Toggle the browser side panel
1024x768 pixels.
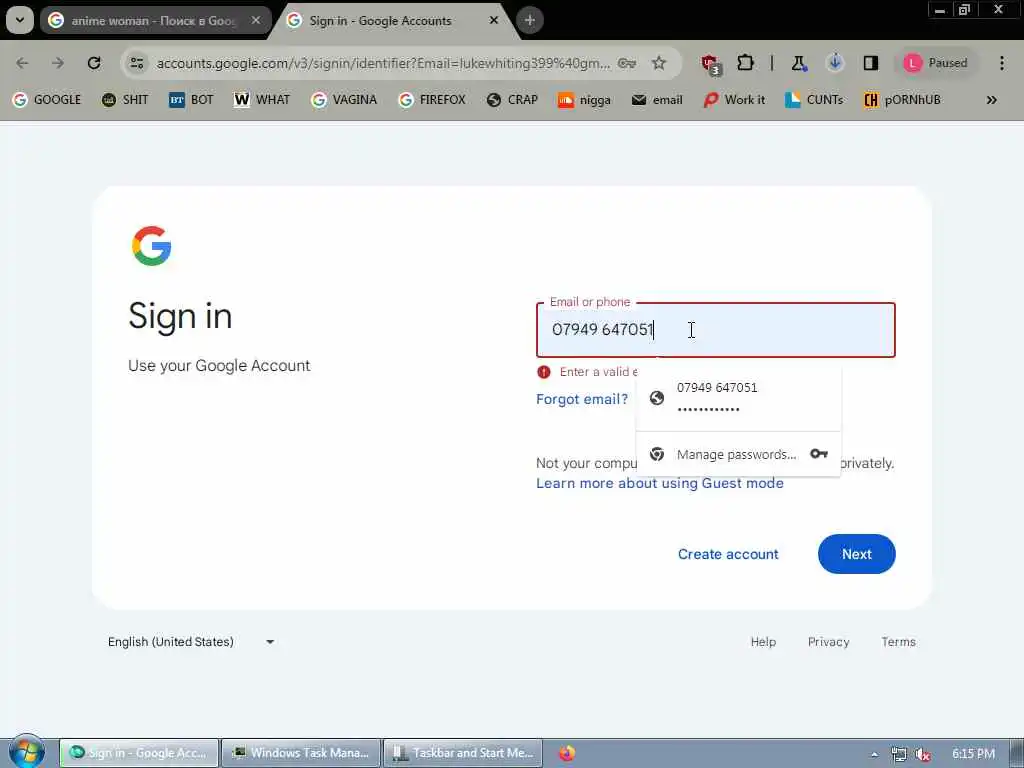871,63
